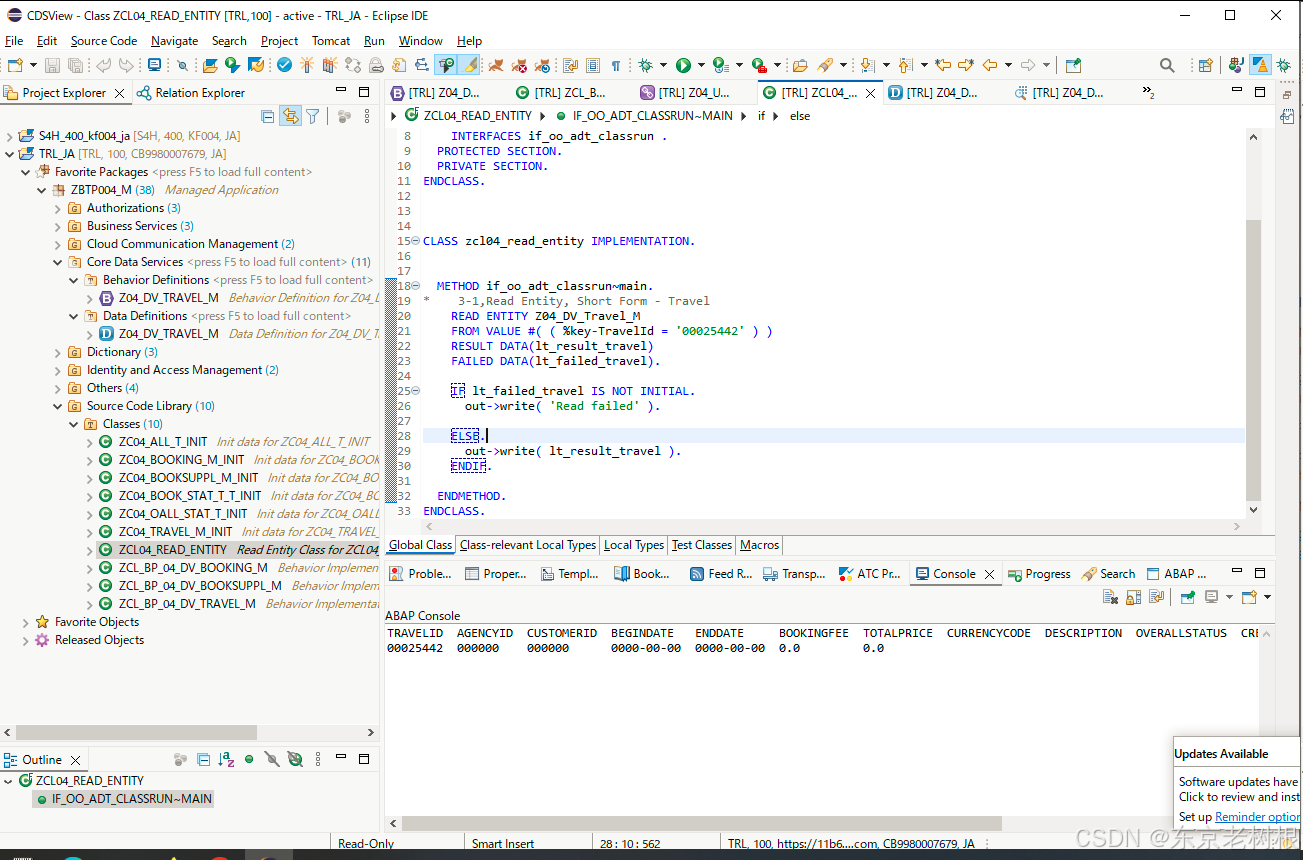Switch to Macros tab

(759, 545)
